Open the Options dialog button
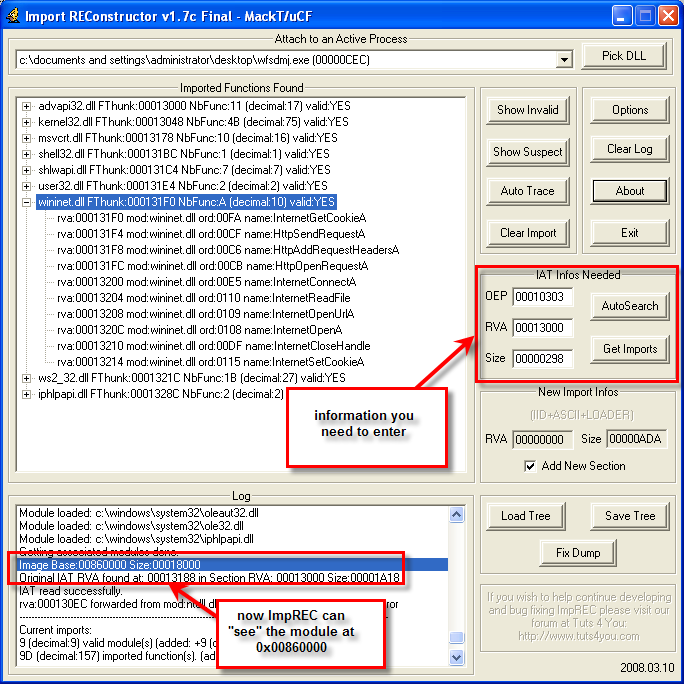This screenshot has height=684, width=684. [x=630, y=110]
